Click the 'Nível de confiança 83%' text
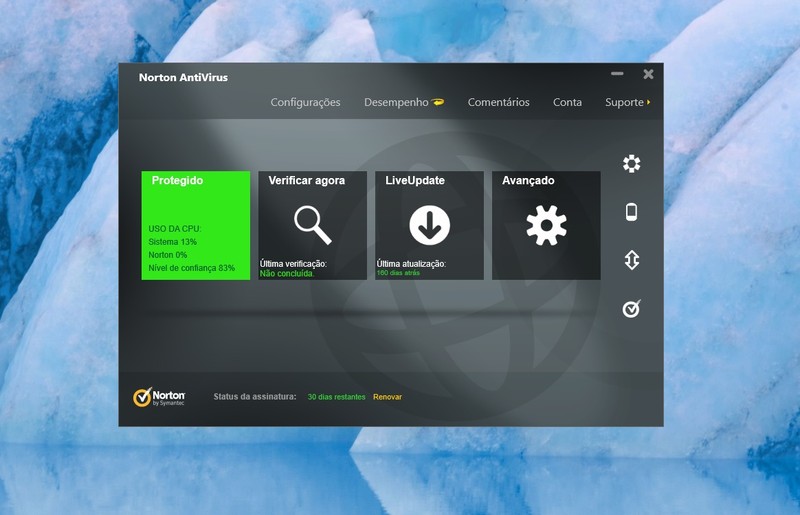Viewport: 800px width, 515px height. click(191, 268)
